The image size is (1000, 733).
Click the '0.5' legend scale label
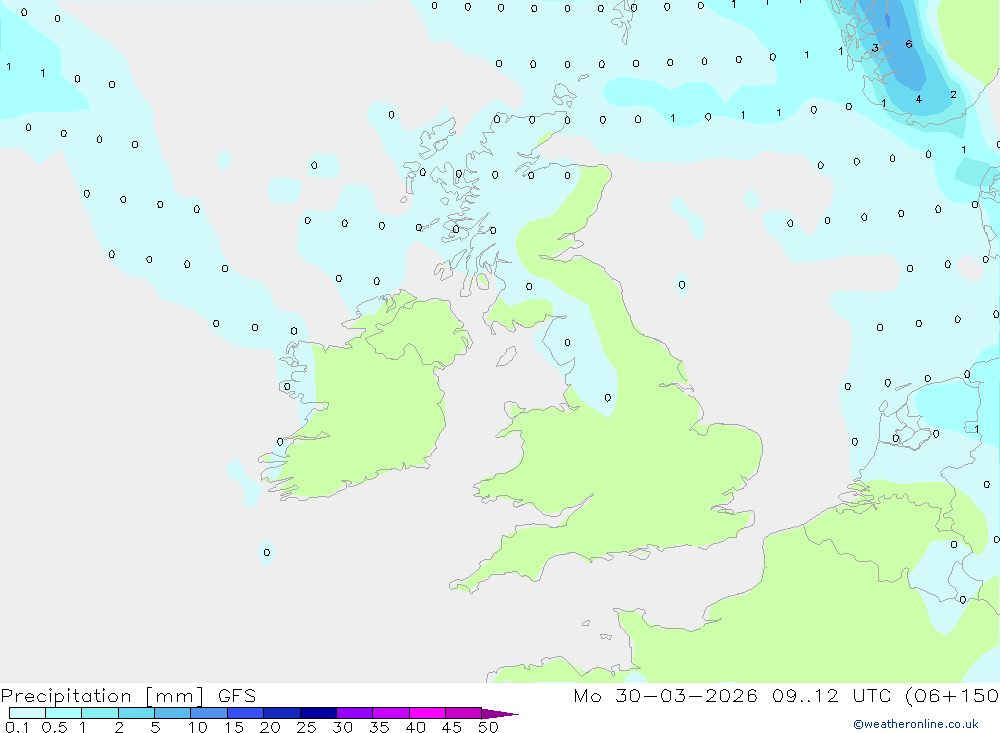pos(54,727)
